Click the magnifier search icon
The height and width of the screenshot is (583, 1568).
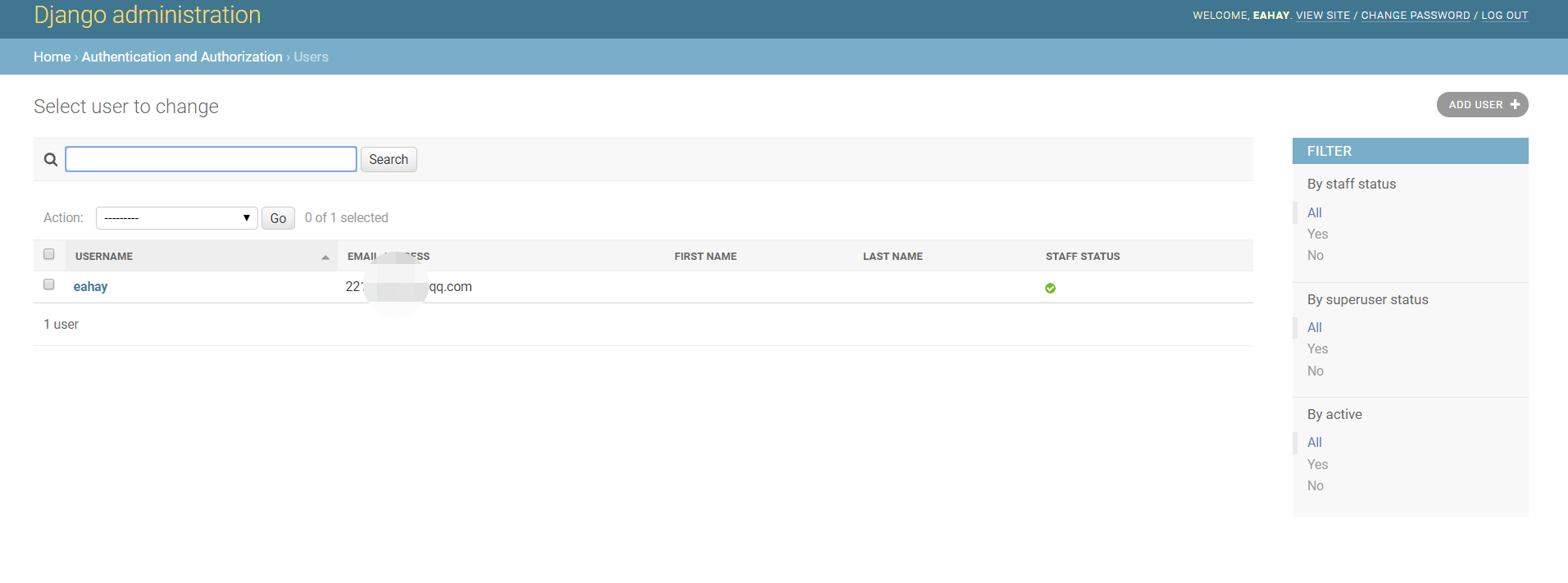point(51,159)
